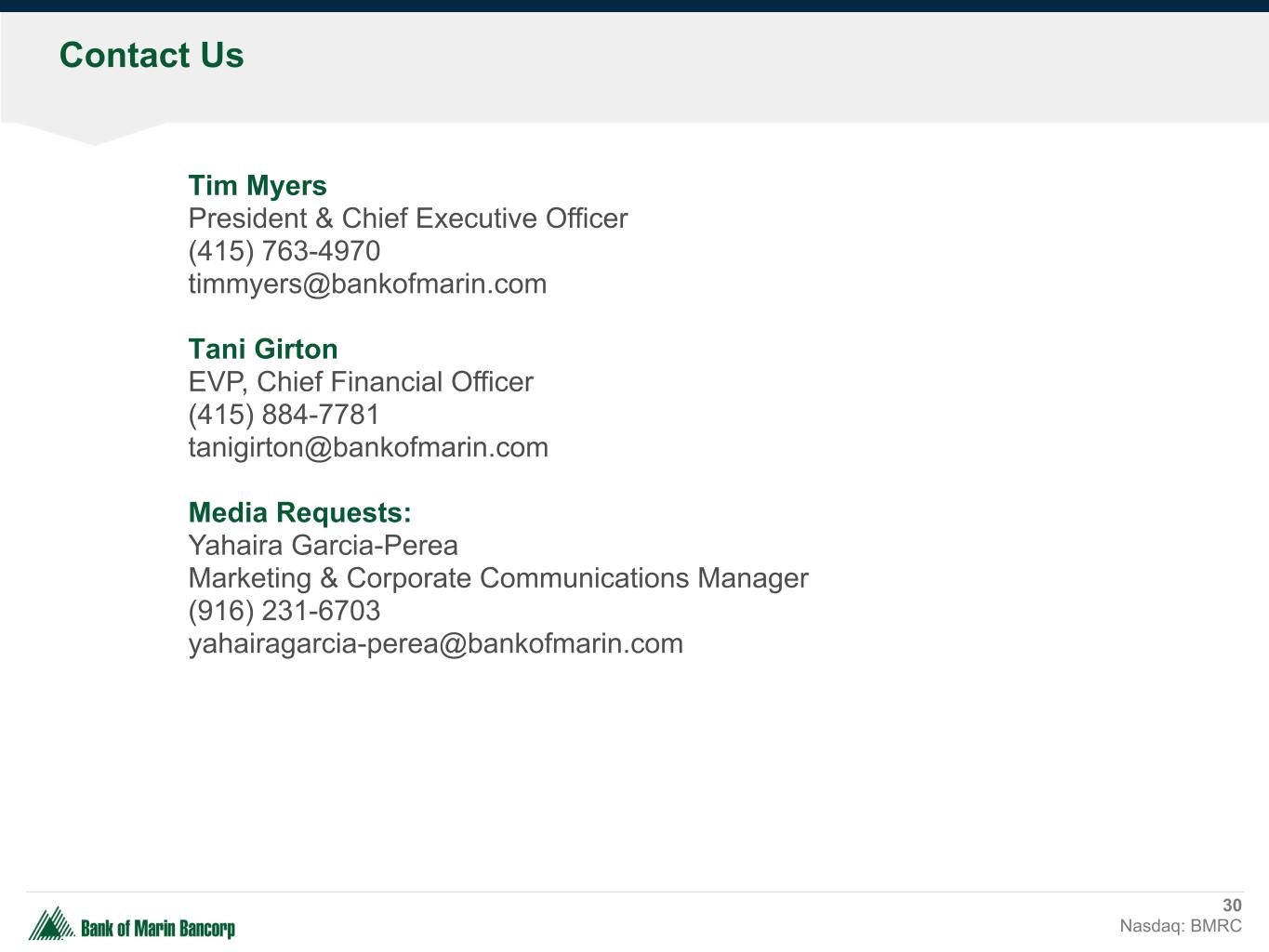This screenshot has height=952, width=1269.
Task: Click the Marketing & Corporate Communications Manager line
Action: [497, 578]
